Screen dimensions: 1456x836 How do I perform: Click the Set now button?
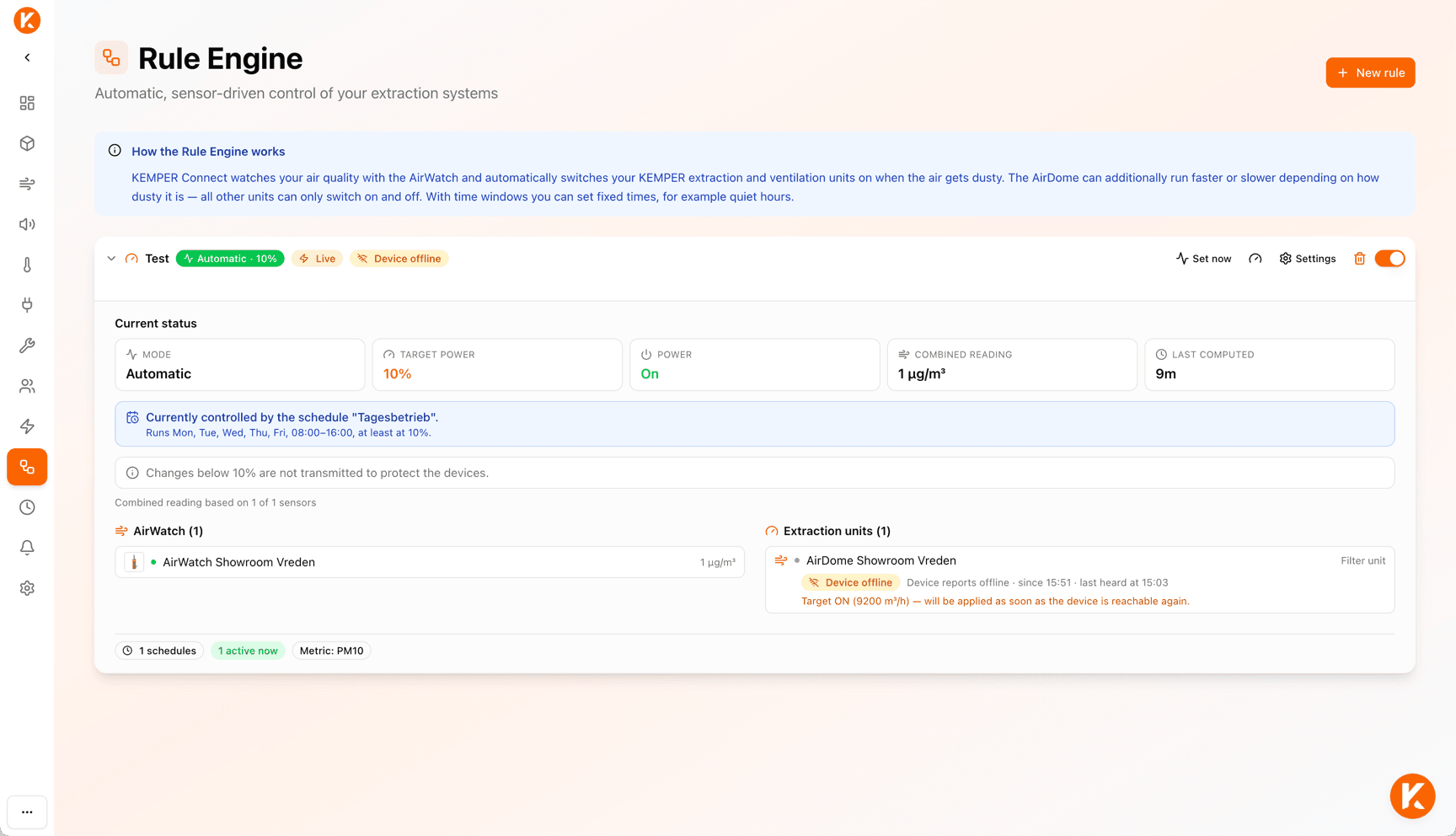click(1203, 259)
